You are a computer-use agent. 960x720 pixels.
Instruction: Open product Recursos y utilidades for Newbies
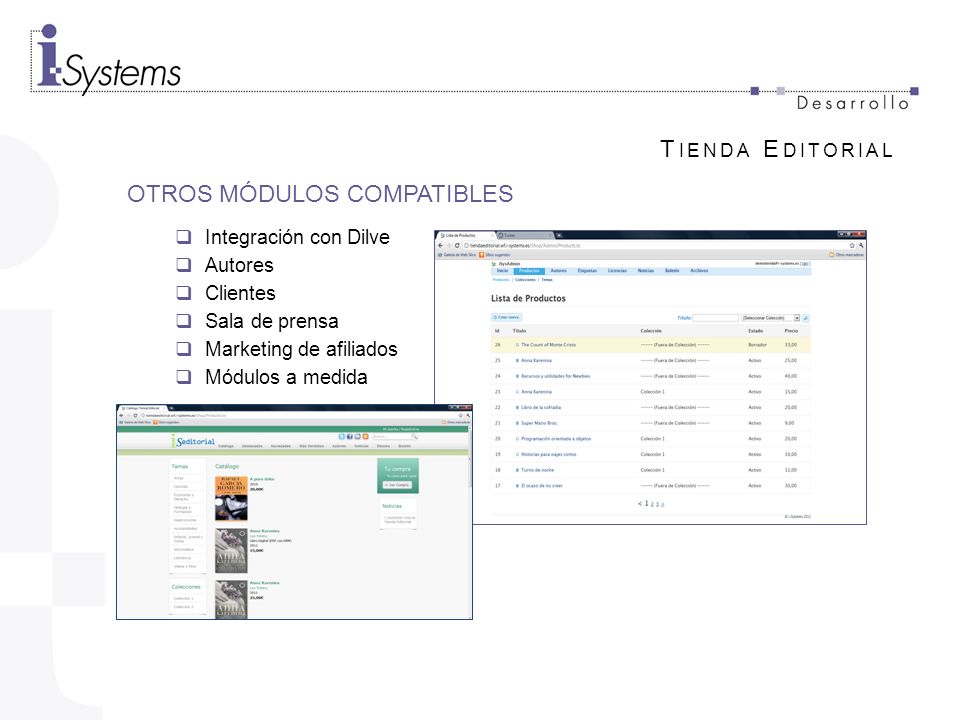point(555,376)
